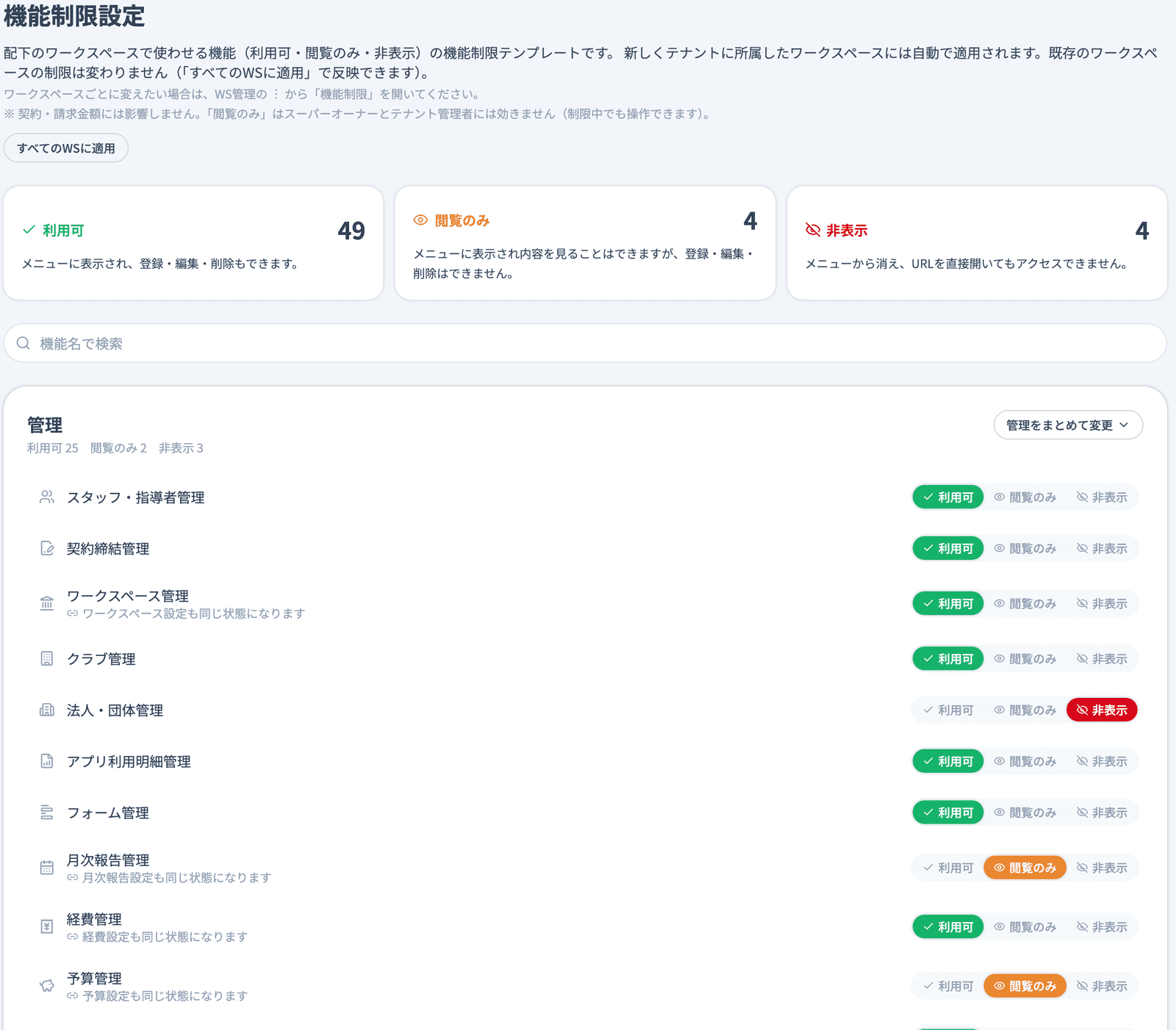1176x1030 pixels.
Task: Click the club icon beside クラブ管理
Action: [x=47, y=659]
